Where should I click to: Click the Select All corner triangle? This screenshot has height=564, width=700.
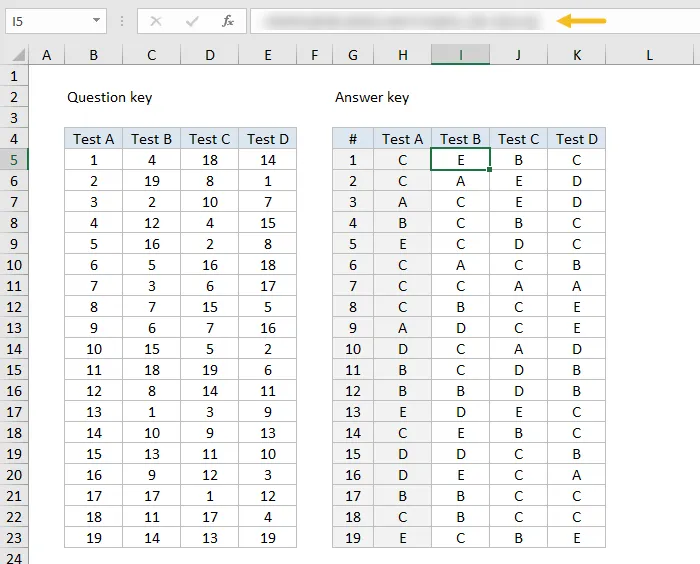[15, 56]
